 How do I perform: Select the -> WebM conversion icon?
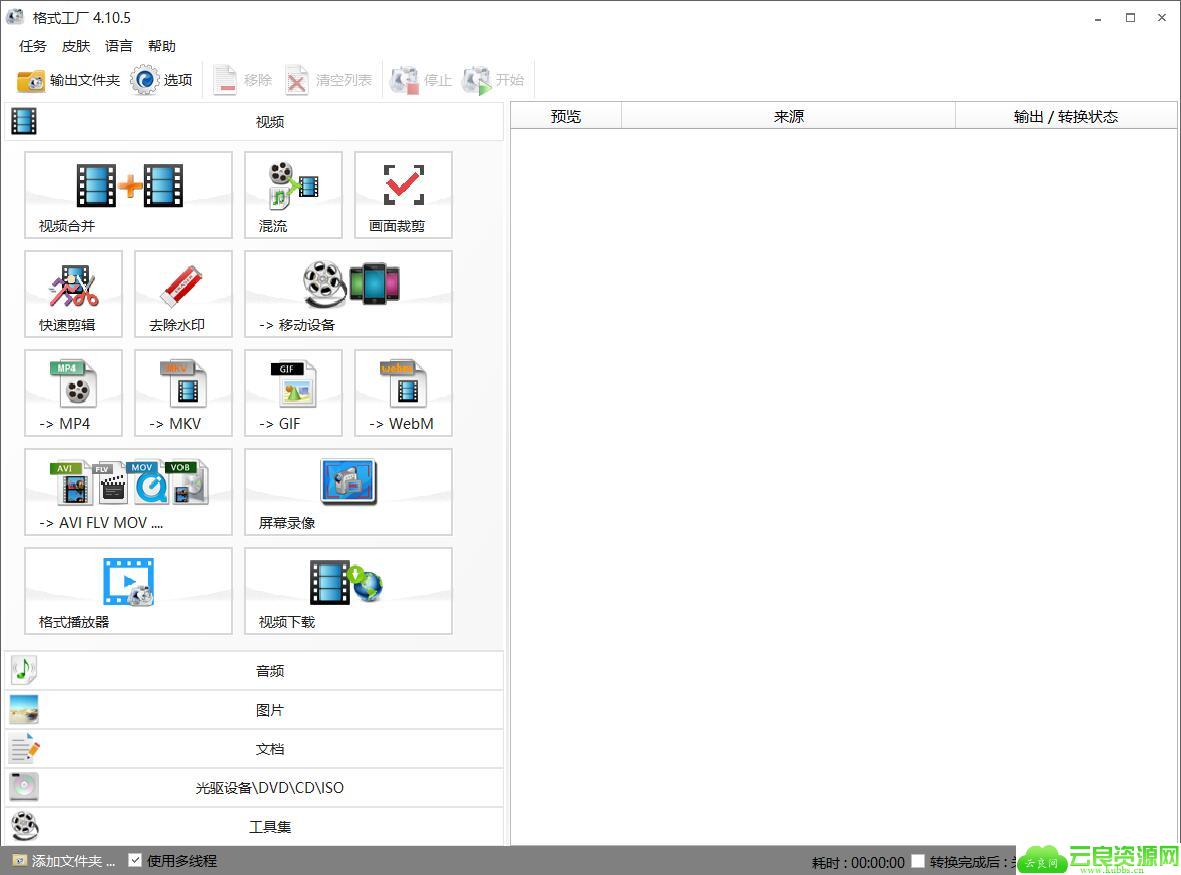tap(403, 393)
